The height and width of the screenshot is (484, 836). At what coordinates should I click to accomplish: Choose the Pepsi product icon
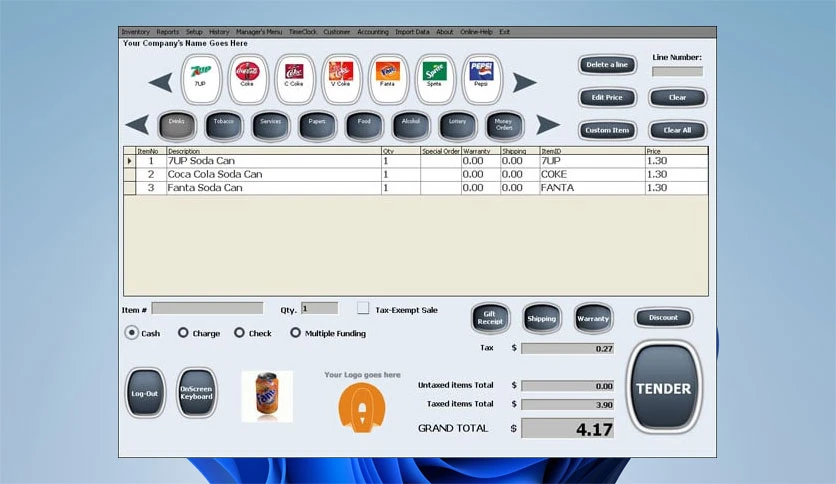click(482, 79)
